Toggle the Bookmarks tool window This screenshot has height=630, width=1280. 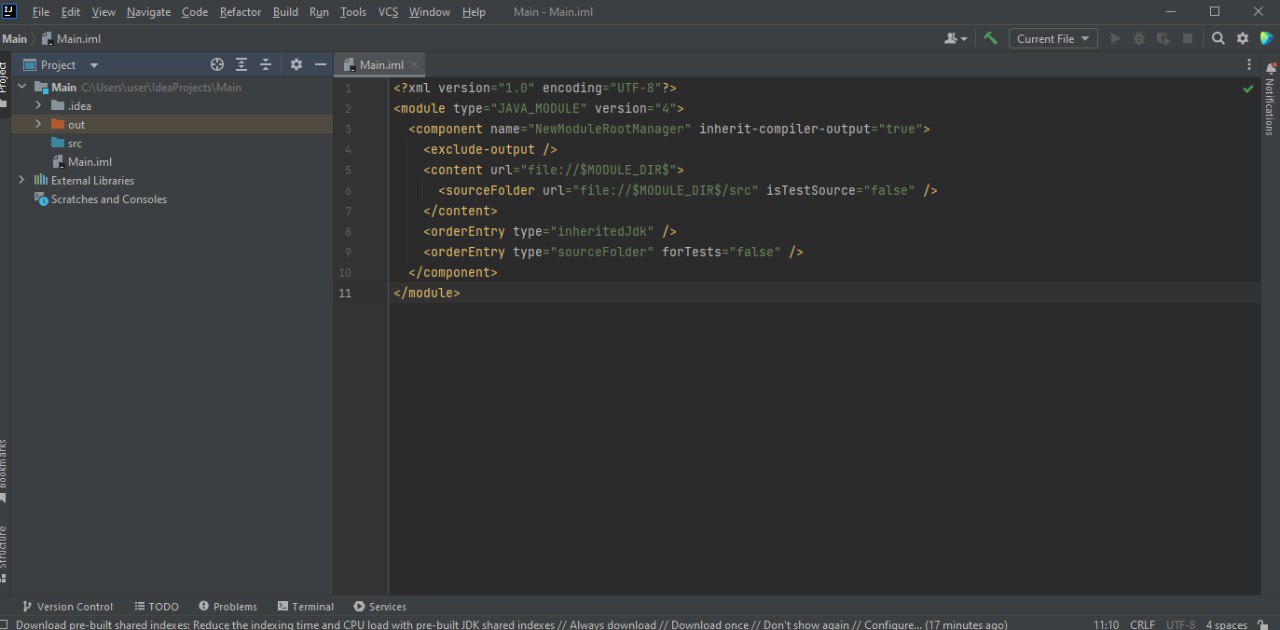pyautogui.click(x=4, y=470)
